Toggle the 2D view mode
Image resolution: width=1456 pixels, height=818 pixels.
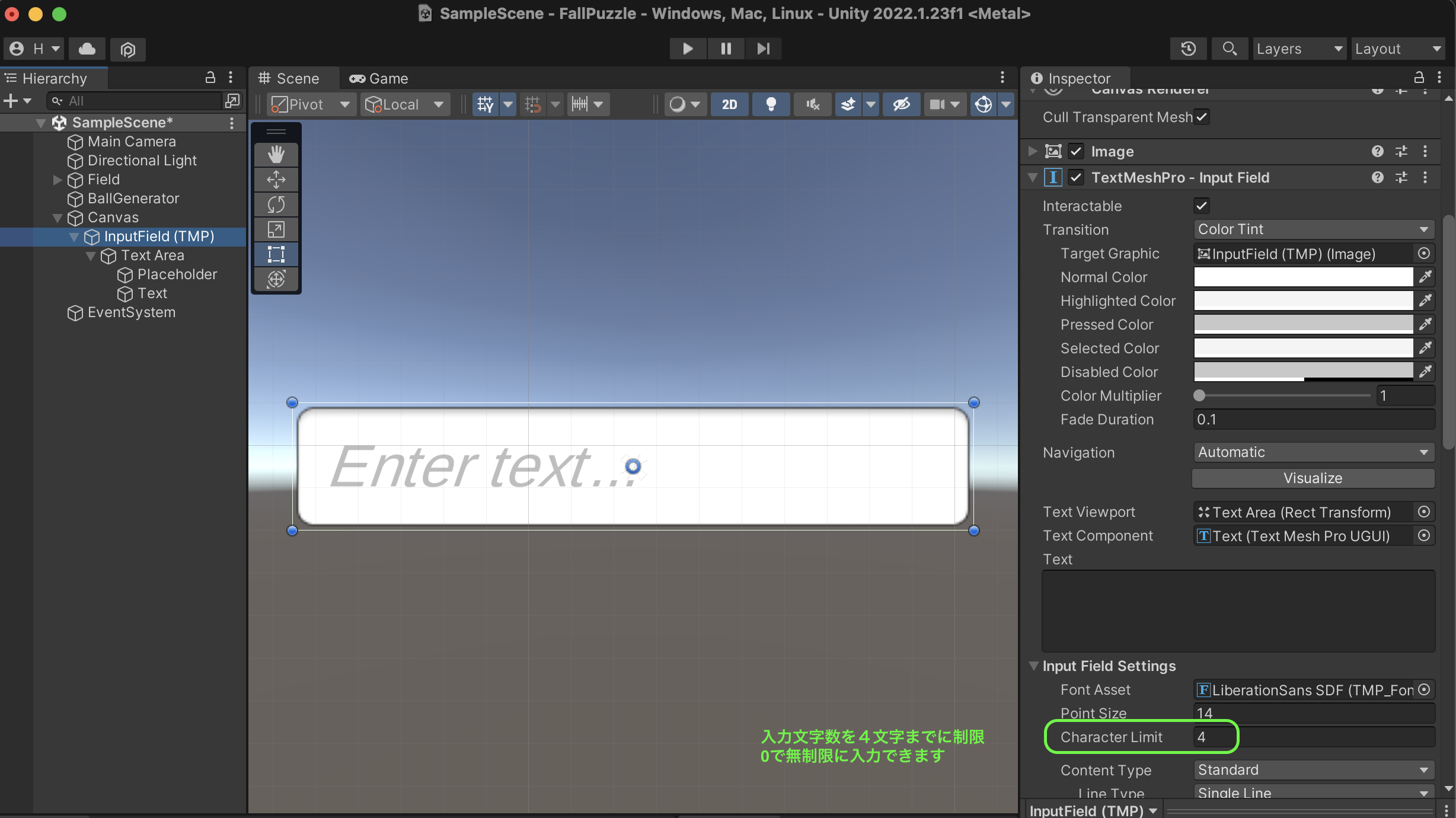pyautogui.click(x=729, y=104)
